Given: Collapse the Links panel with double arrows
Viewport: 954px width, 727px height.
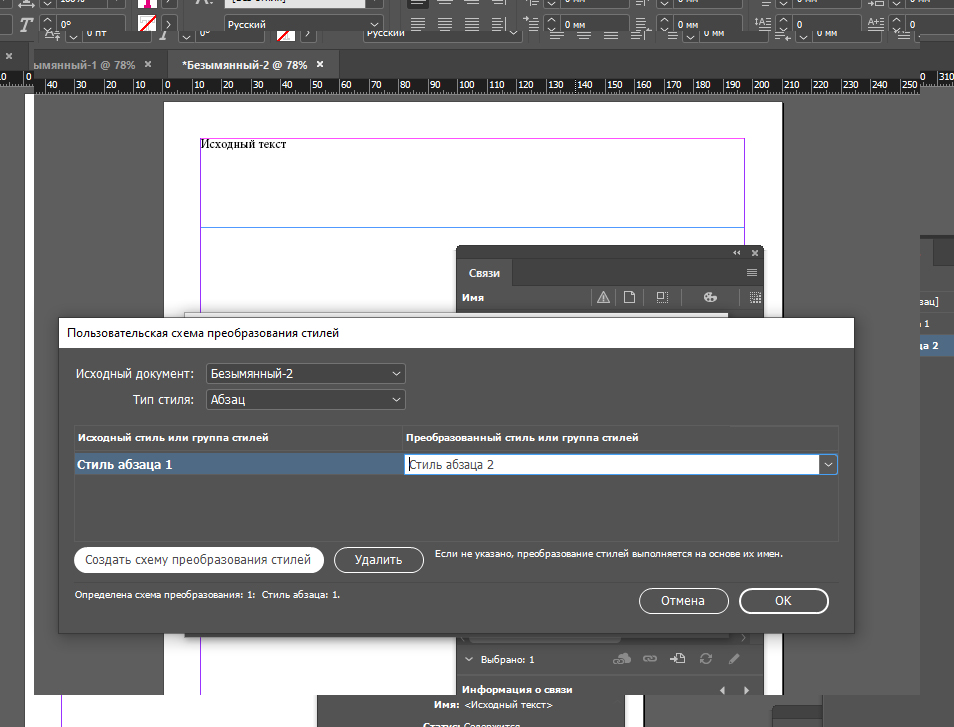Looking at the screenshot, I should 737,253.
